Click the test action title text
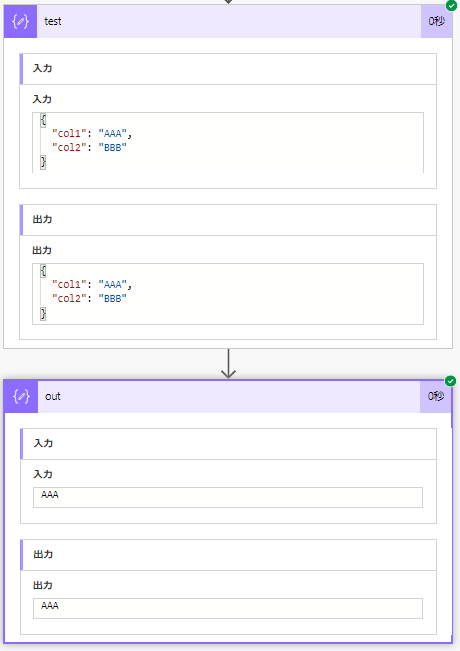Screen dimensions: 460x651 (x=53, y=21)
